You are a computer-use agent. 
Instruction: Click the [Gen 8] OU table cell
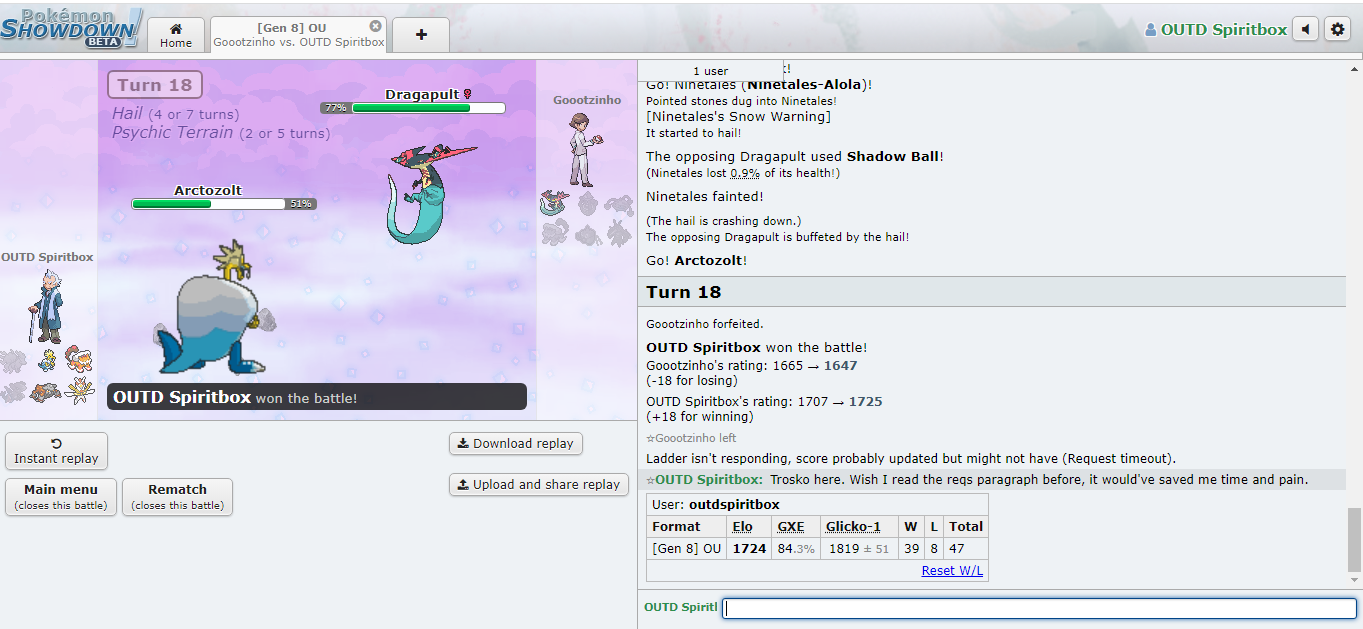pos(686,548)
